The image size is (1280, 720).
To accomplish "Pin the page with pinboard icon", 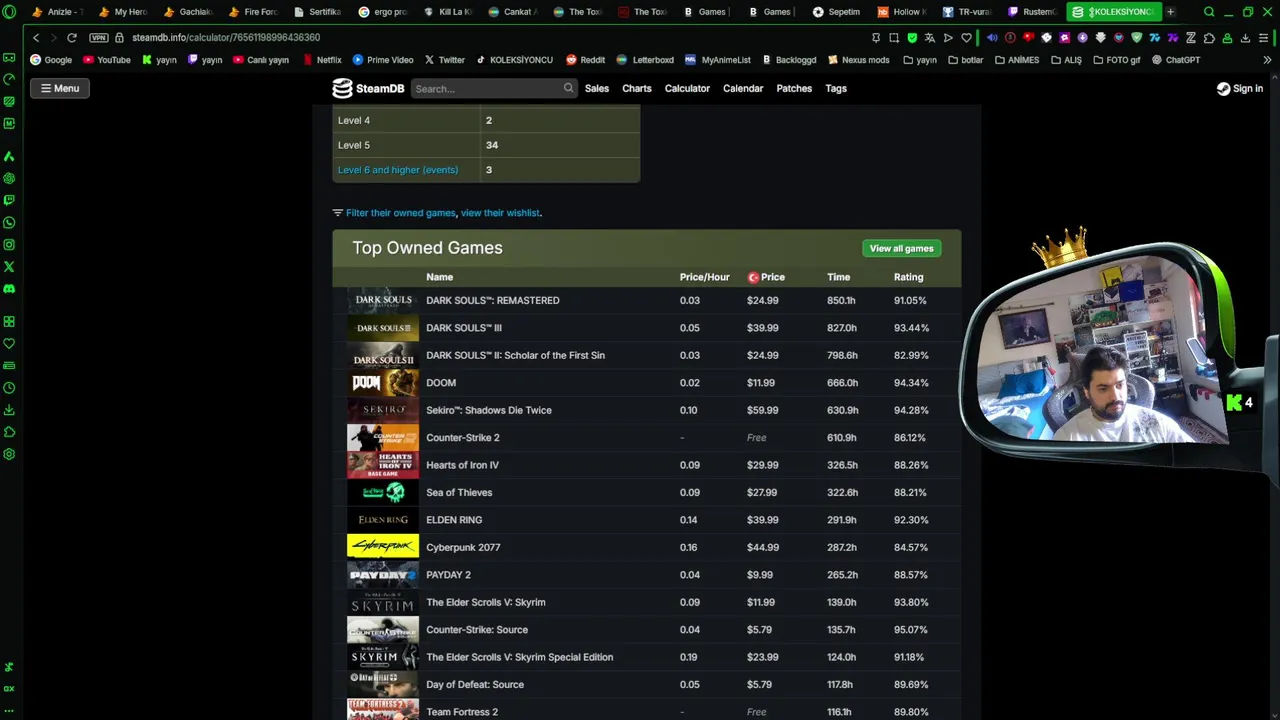I will pyautogui.click(x=875, y=38).
